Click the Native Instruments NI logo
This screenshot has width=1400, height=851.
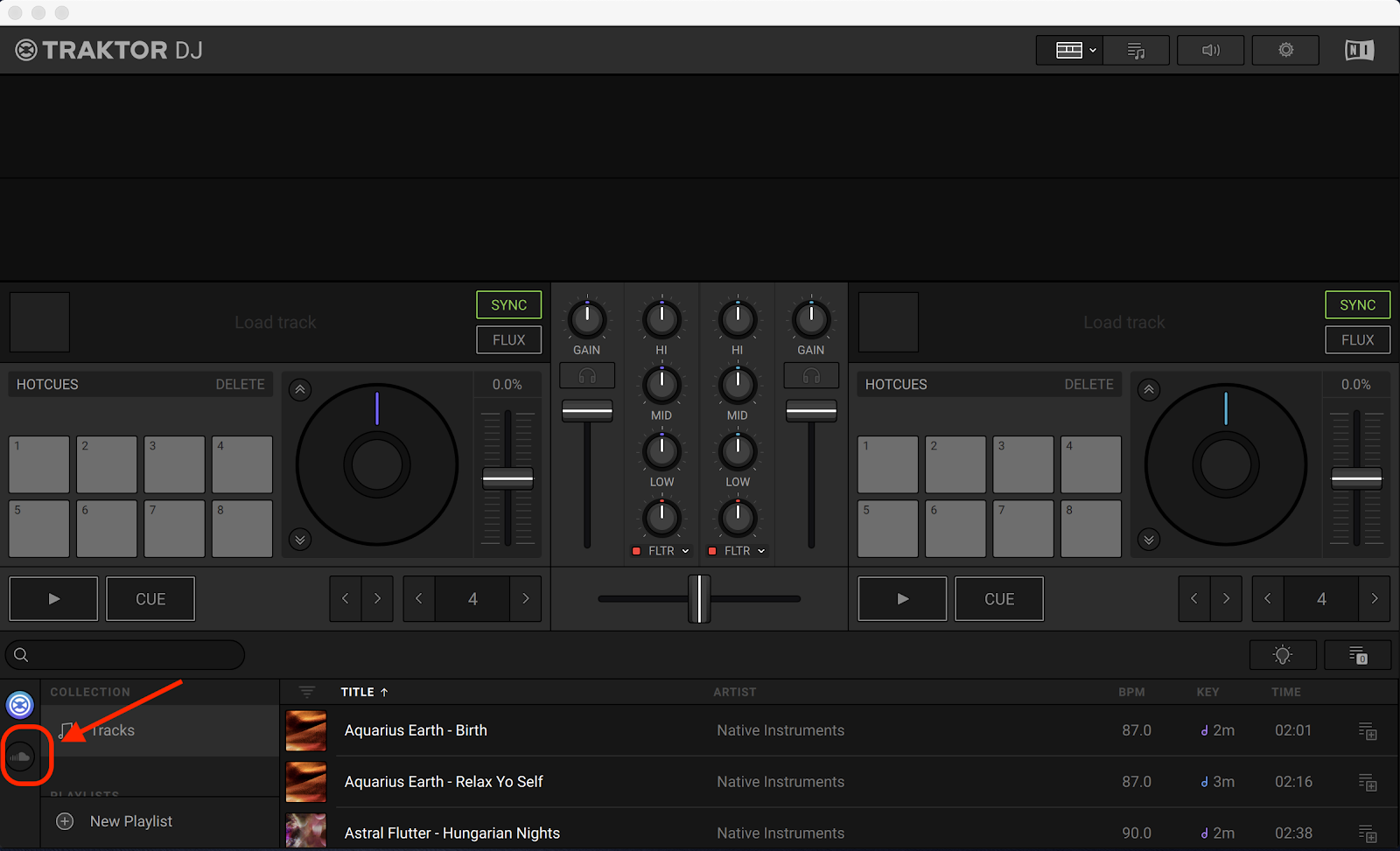1359,50
